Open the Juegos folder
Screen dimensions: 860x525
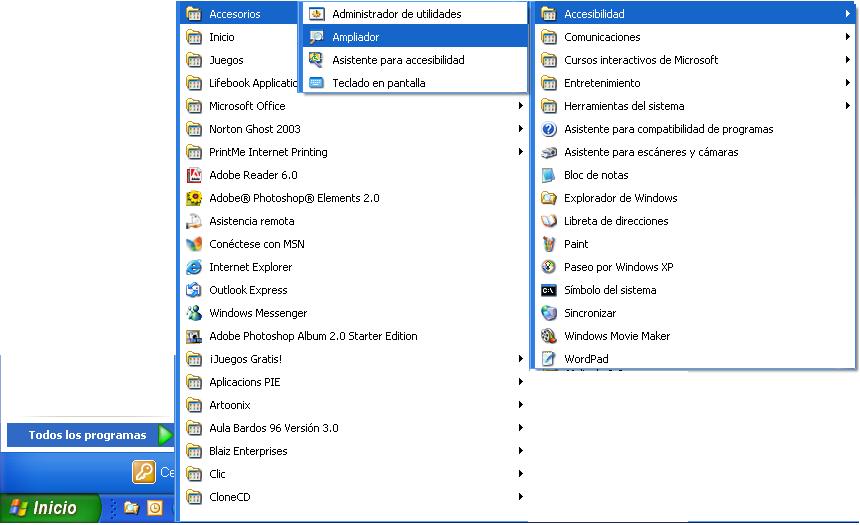pos(239,60)
